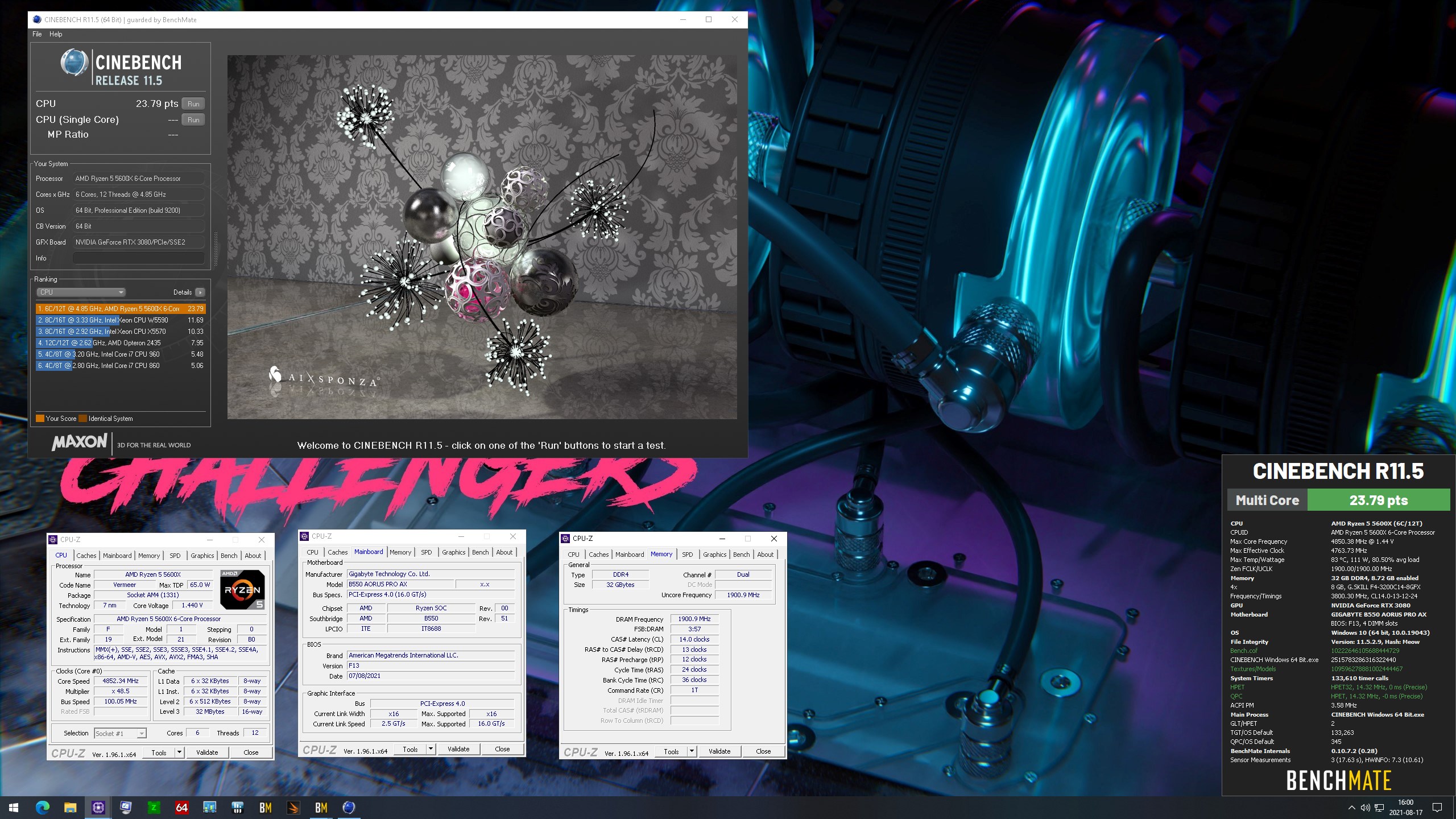Select the Xeon CPU X5570 ranking row

[121, 332]
